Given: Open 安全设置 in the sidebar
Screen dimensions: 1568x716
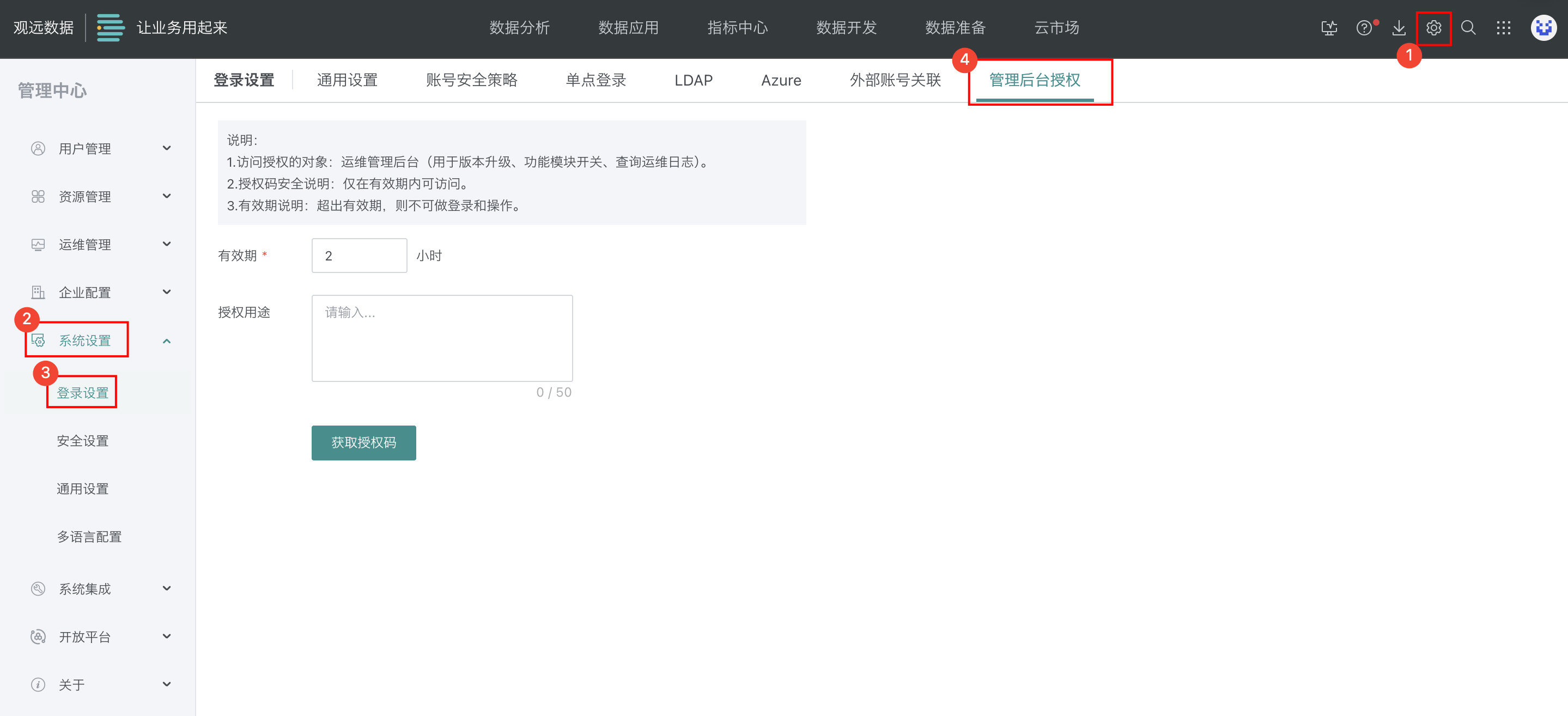Looking at the screenshot, I should tap(83, 441).
